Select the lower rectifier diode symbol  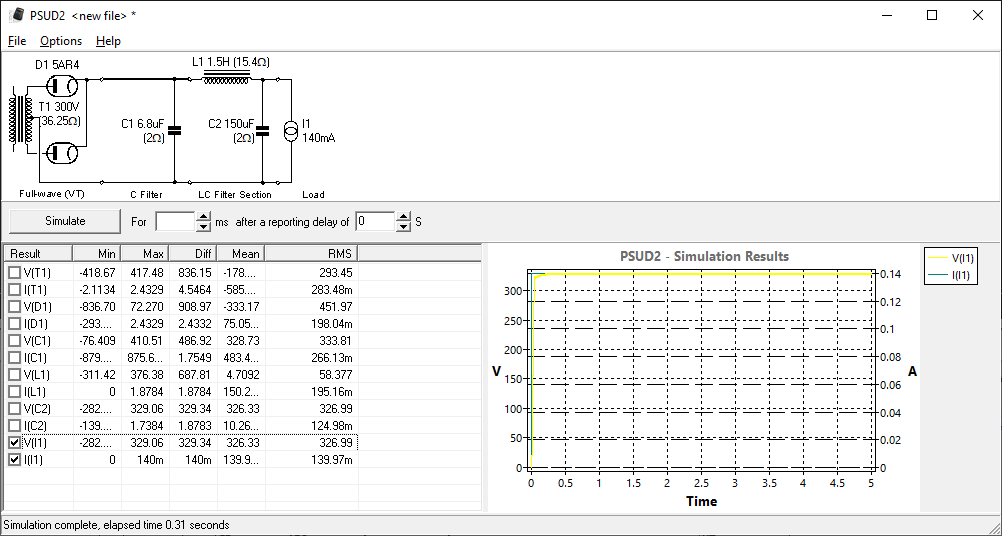(x=63, y=153)
